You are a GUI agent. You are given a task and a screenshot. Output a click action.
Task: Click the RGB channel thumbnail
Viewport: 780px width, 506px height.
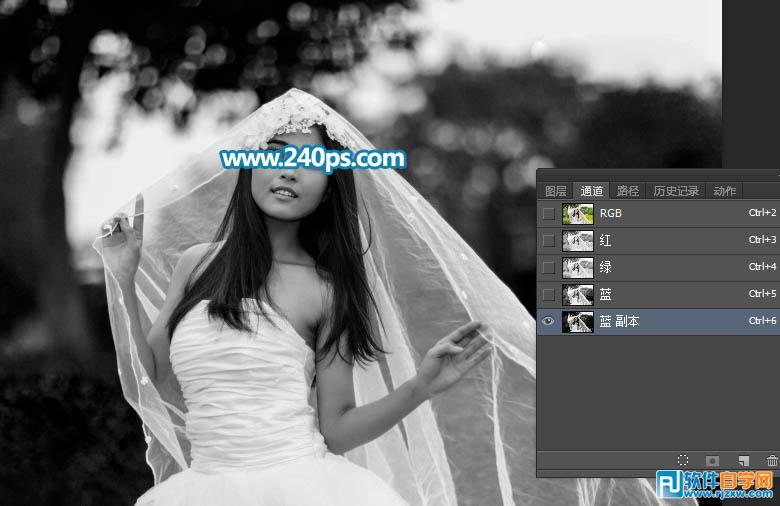(x=577, y=213)
